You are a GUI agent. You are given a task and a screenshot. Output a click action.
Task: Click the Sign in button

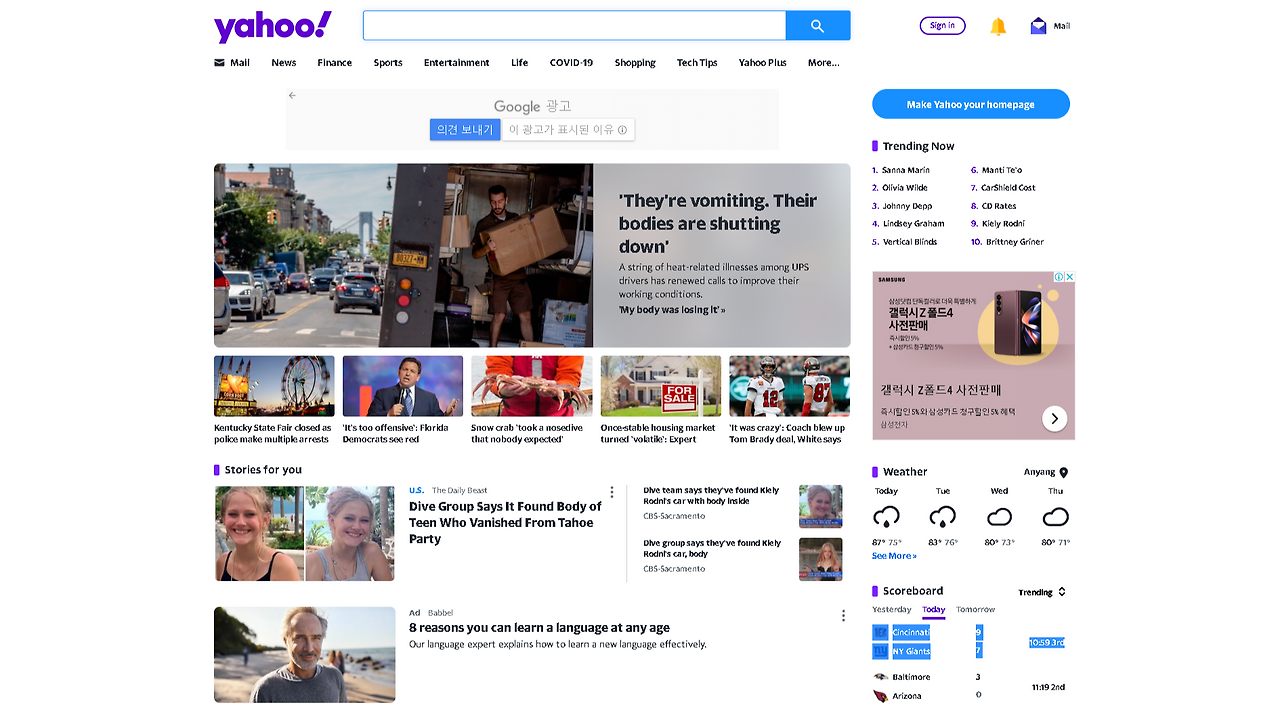(942, 26)
